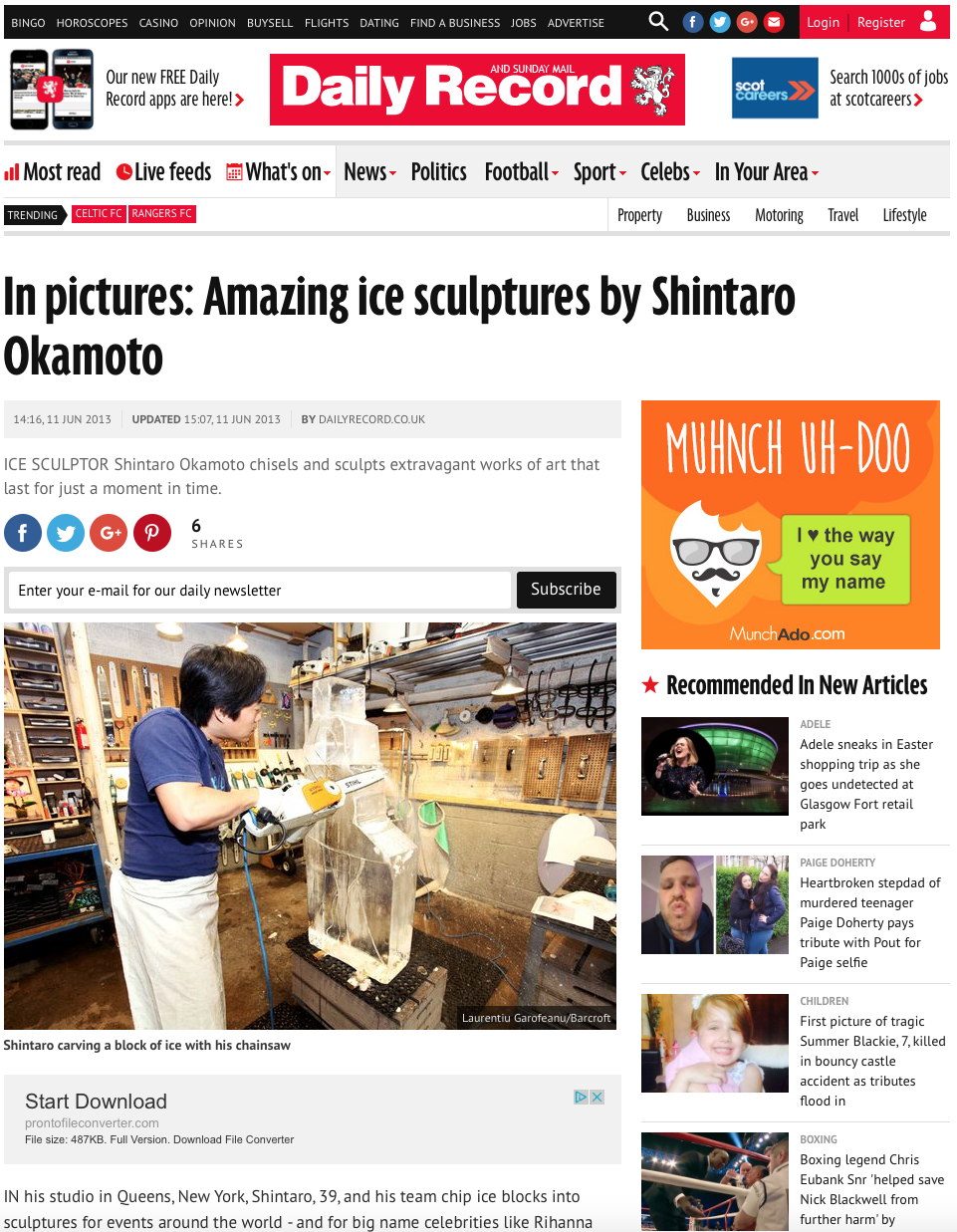Share article with blue Facebook circle button
The image size is (957, 1232).
(x=23, y=533)
